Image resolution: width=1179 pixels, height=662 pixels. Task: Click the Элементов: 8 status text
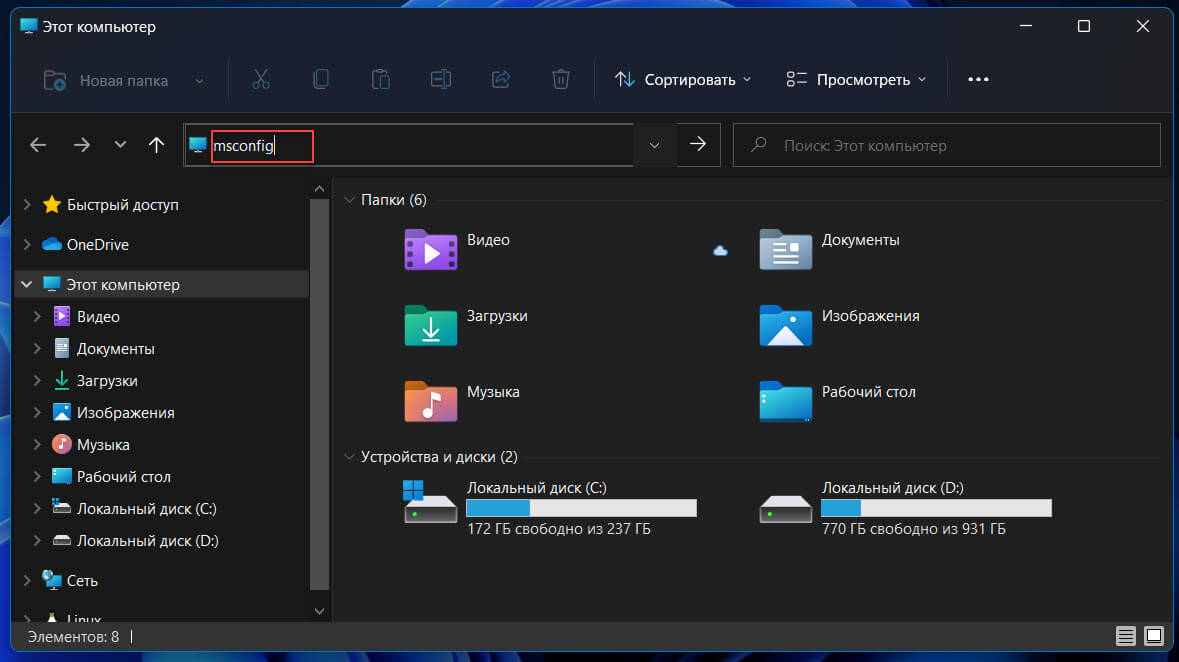tap(73, 637)
